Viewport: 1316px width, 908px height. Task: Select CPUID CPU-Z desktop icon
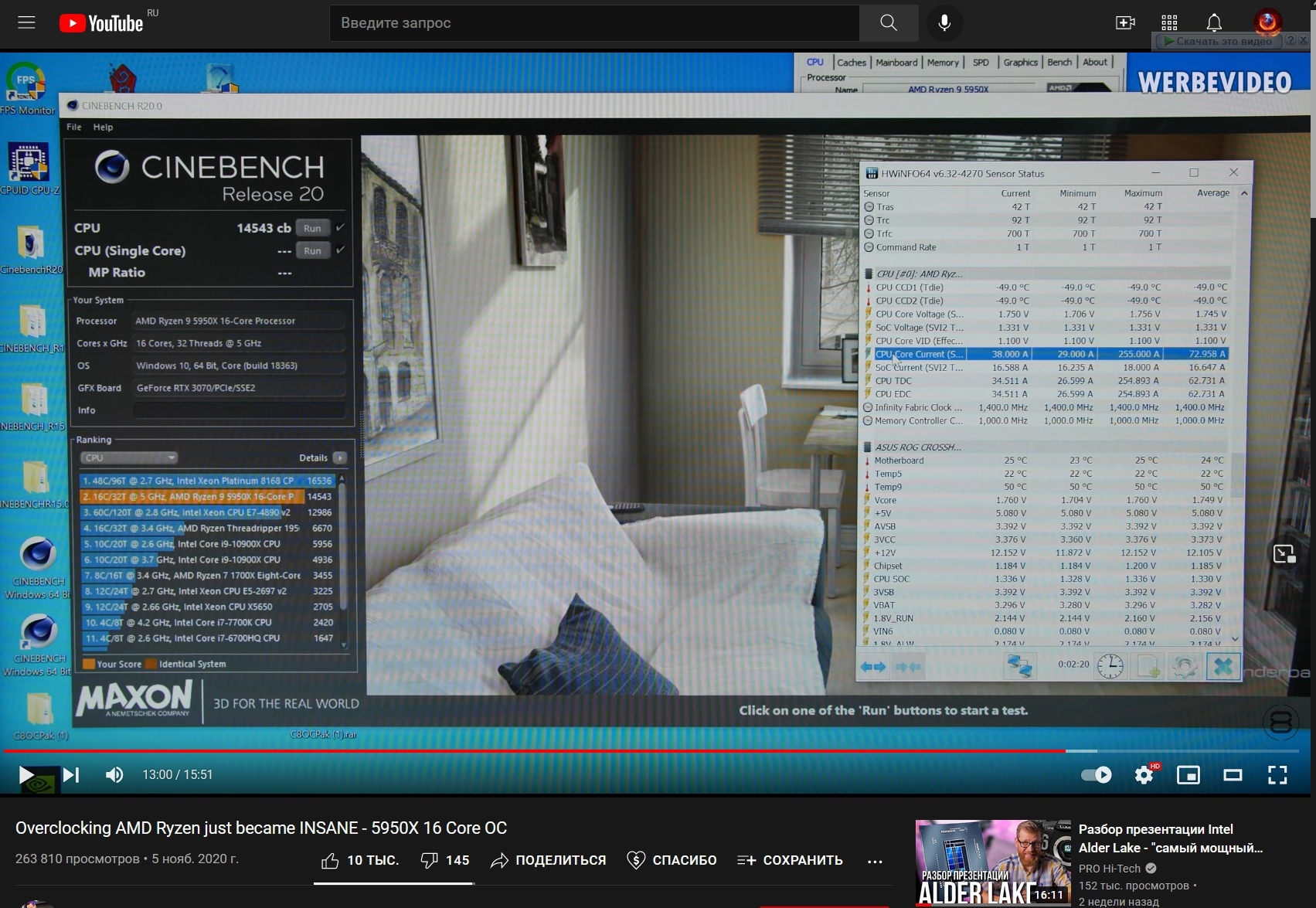29,168
